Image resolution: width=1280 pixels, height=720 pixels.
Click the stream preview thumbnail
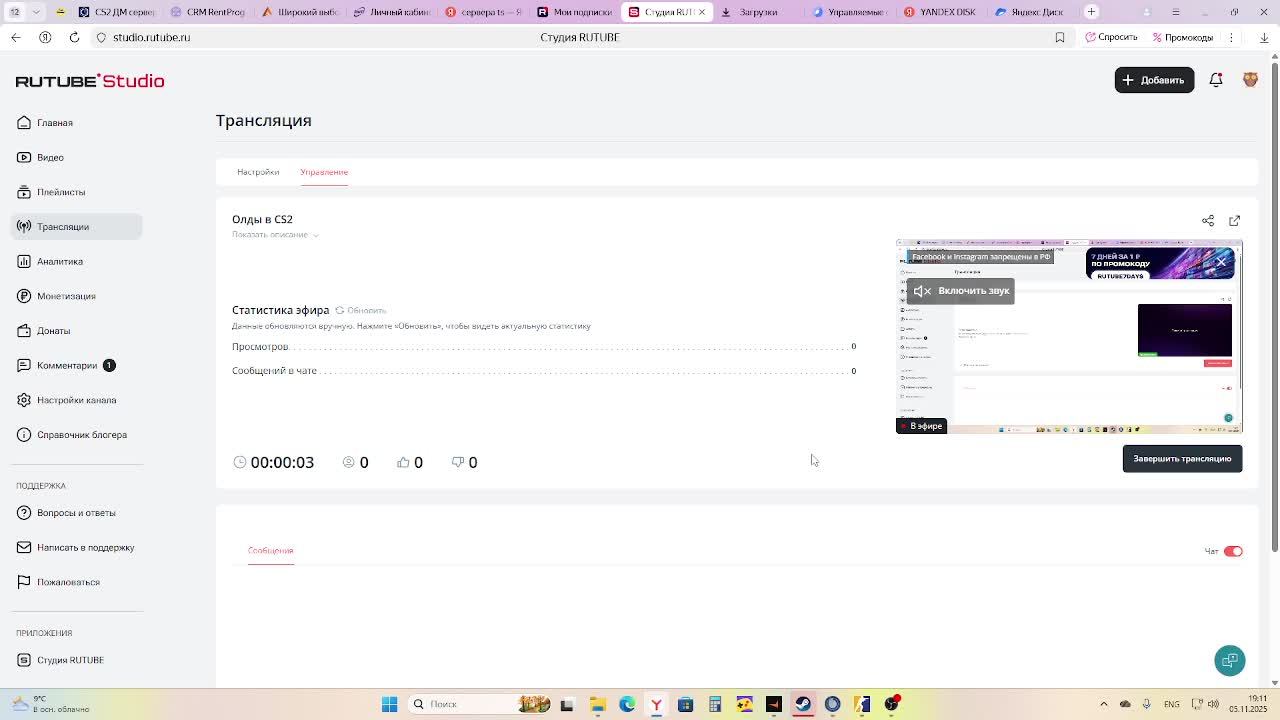(1069, 336)
